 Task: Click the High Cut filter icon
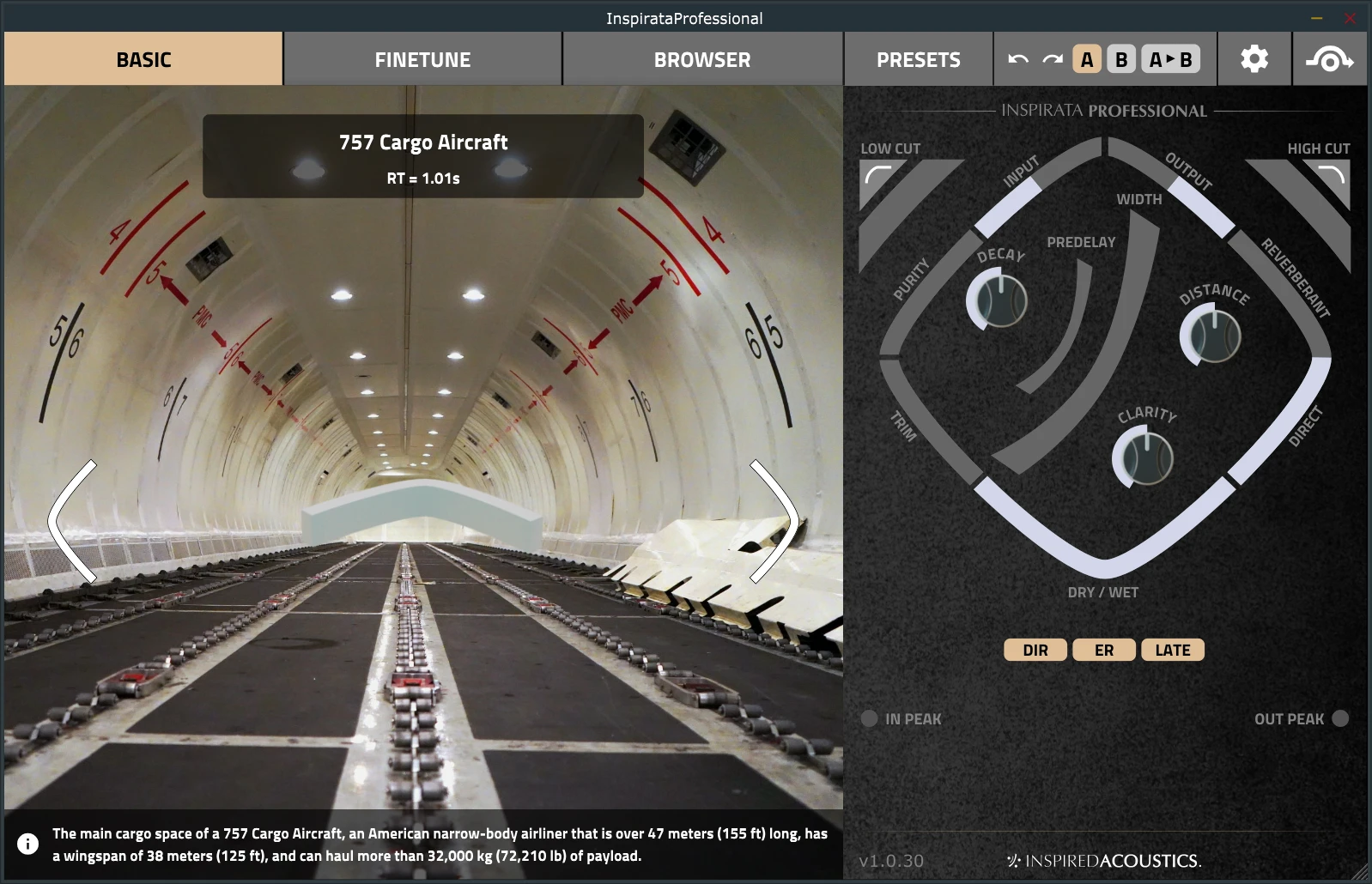coord(1330,177)
